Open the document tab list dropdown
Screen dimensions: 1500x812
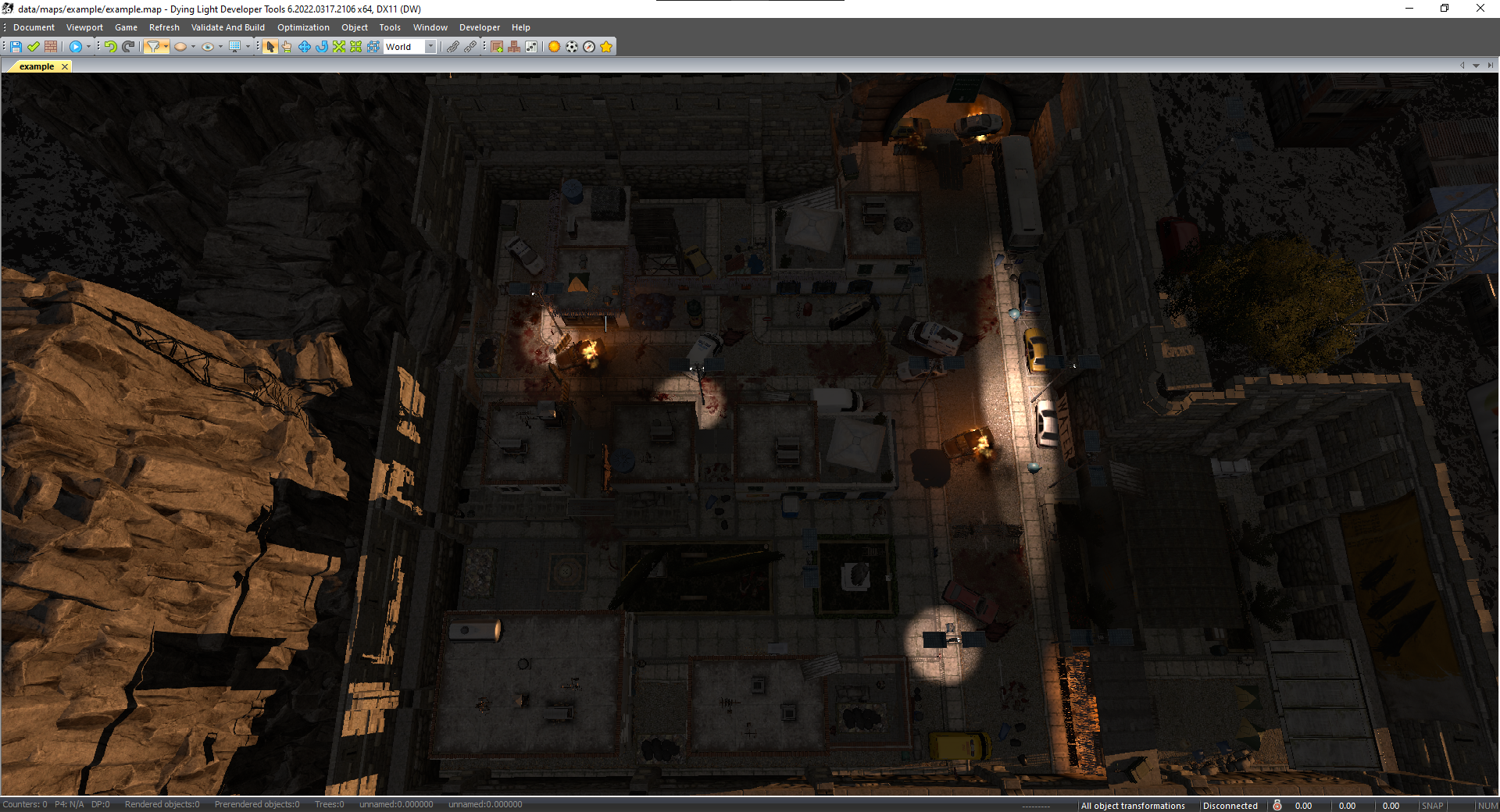[1476, 66]
